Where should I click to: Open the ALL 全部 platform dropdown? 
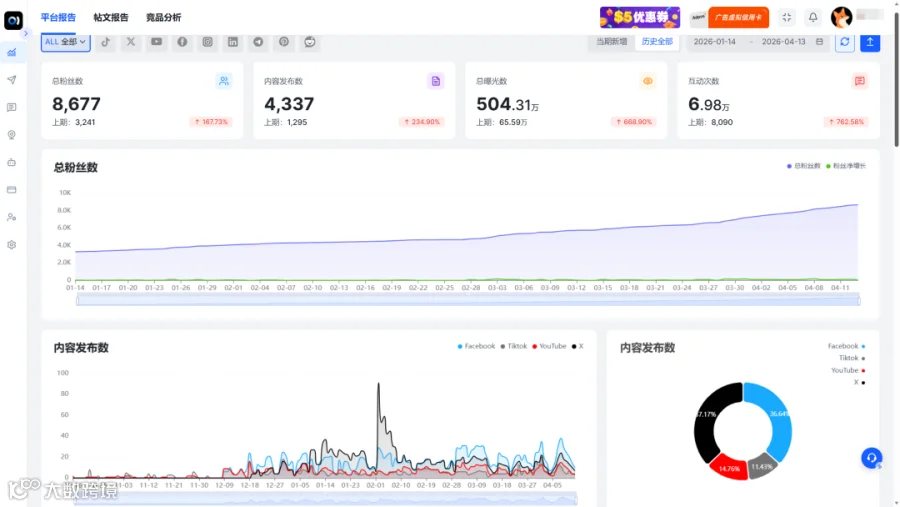point(65,42)
